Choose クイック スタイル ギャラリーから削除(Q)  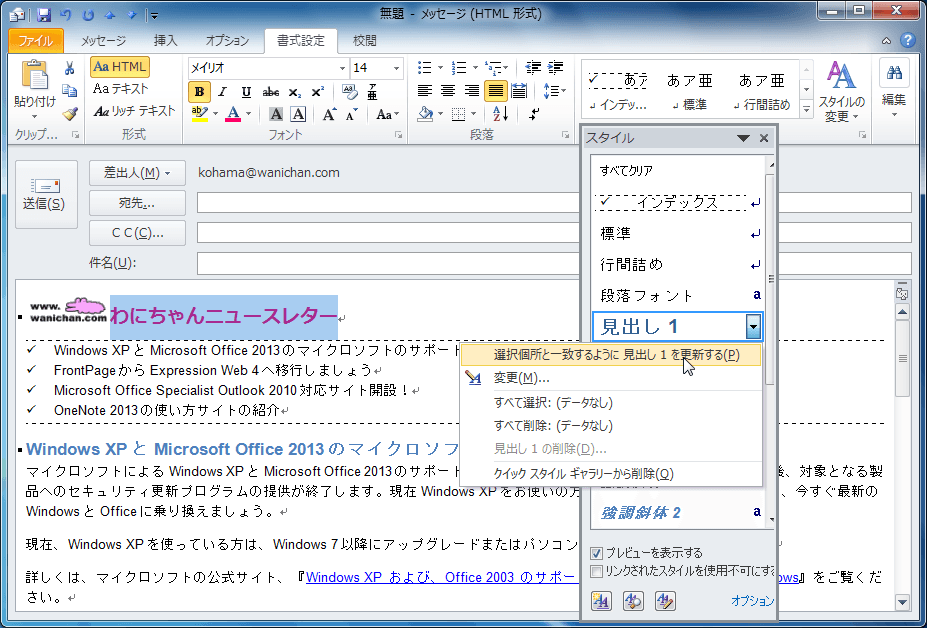(x=611, y=474)
